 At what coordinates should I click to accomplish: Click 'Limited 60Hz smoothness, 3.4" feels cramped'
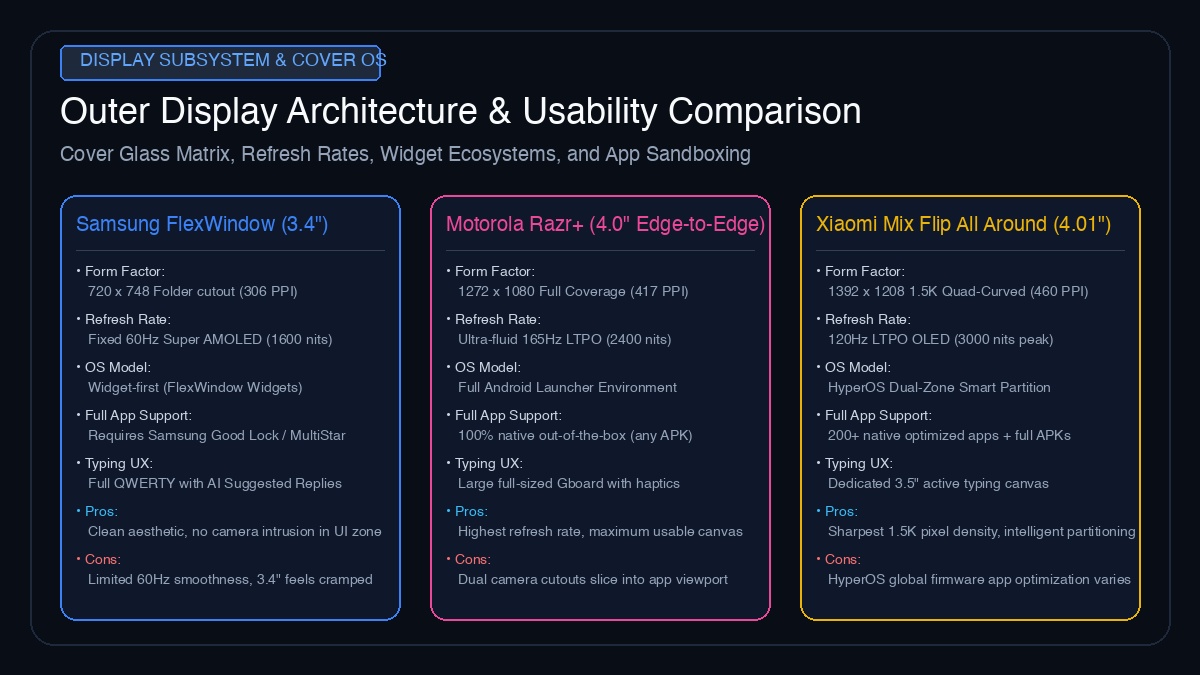(x=230, y=579)
